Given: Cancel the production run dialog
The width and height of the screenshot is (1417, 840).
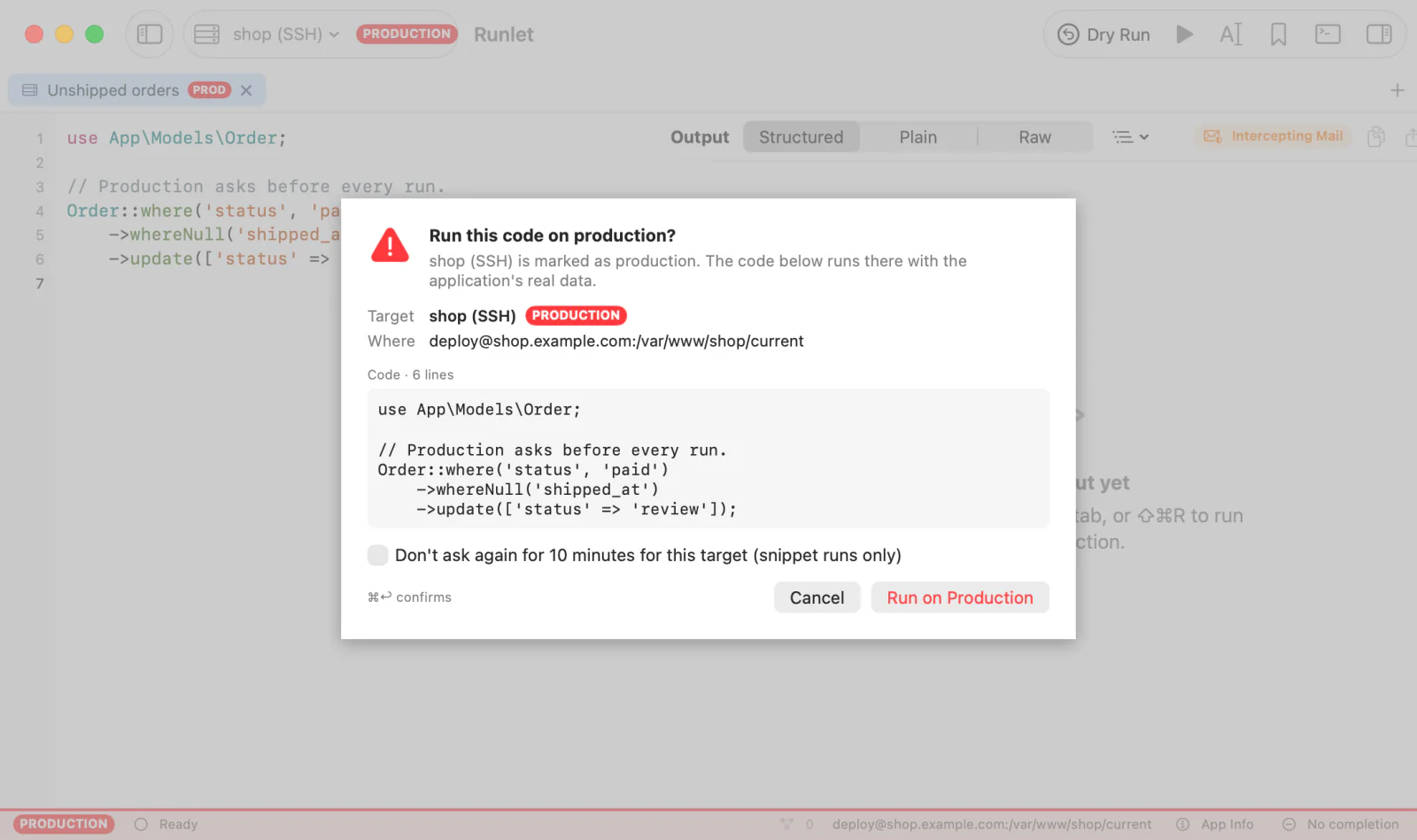Looking at the screenshot, I should pos(817,597).
